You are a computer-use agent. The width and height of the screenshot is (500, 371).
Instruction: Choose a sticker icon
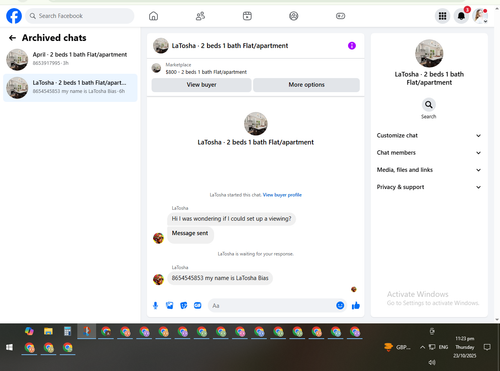[x=184, y=305]
